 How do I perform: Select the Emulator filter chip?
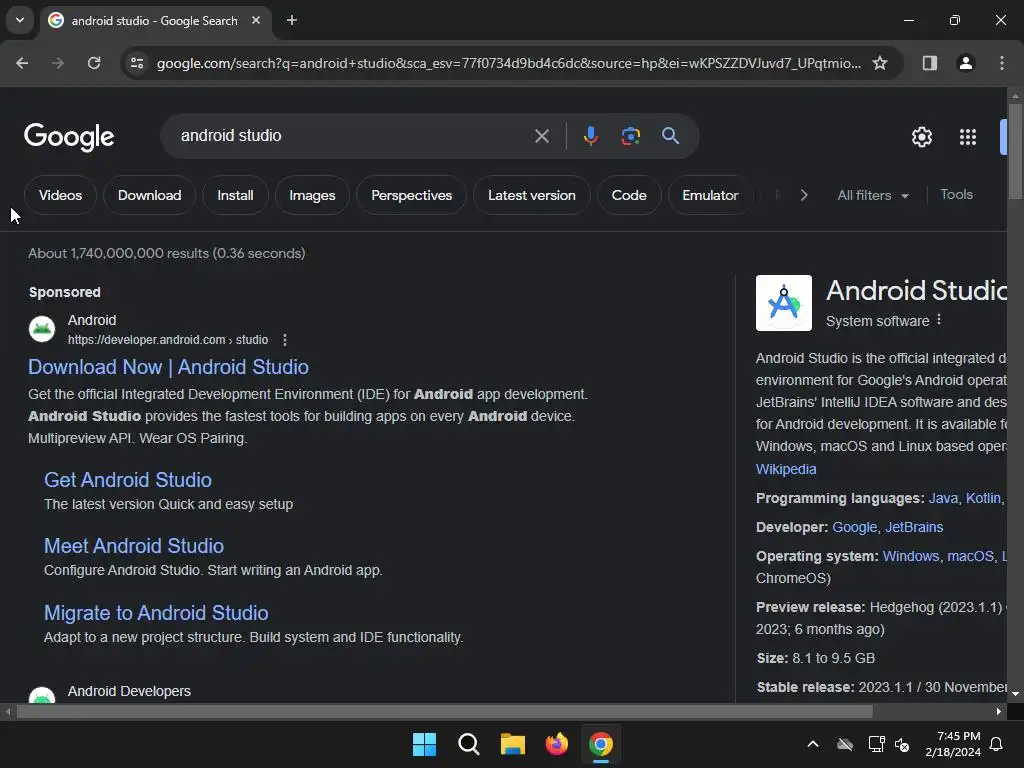point(711,195)
